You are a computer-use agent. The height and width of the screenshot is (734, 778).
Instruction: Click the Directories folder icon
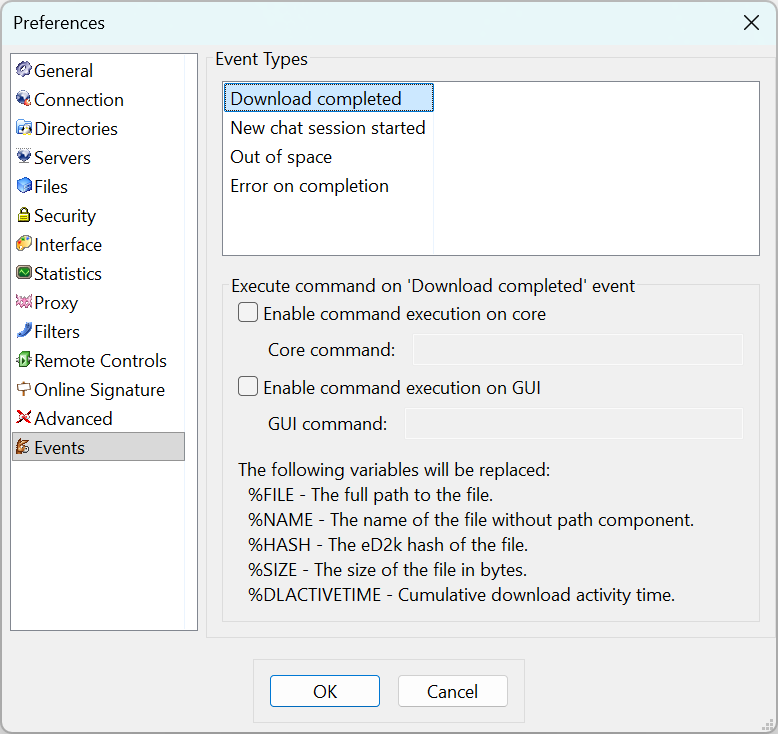[23, 128]
